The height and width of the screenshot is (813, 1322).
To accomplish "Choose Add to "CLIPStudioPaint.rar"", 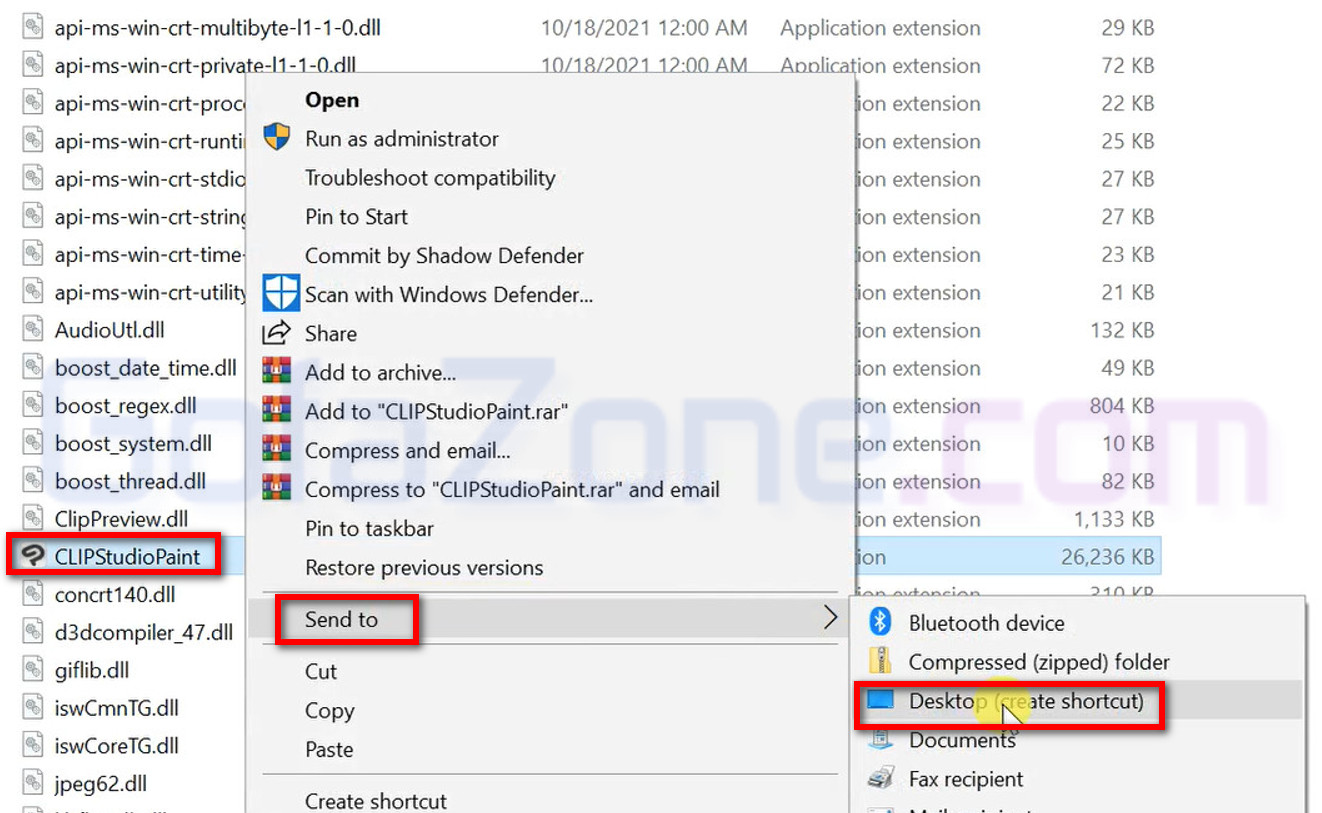I will [436, 411].
